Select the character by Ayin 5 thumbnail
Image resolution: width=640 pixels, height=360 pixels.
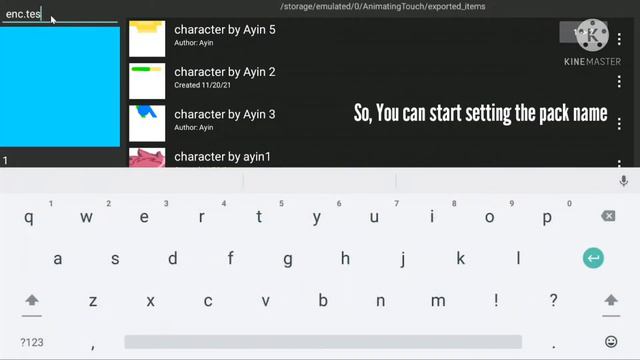tap(147, 39)
